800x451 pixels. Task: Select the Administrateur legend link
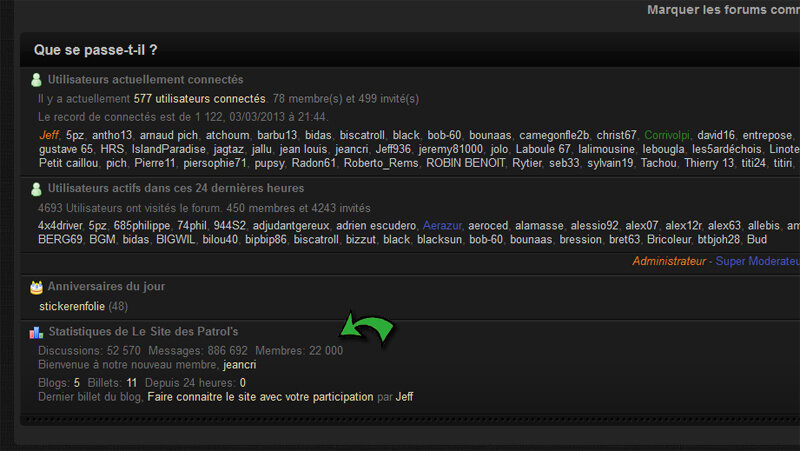click(668, 262)
